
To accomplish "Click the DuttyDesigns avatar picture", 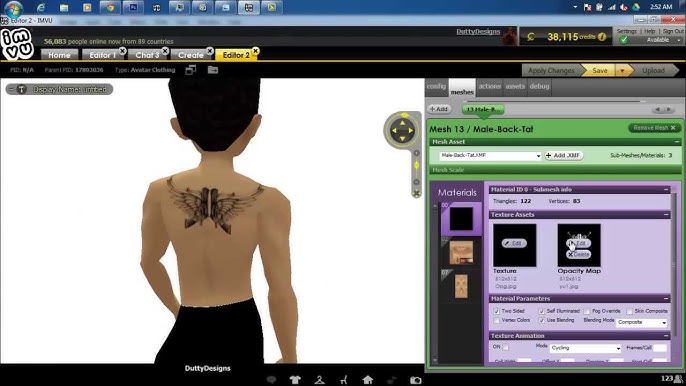I will [x=509, y=36].
